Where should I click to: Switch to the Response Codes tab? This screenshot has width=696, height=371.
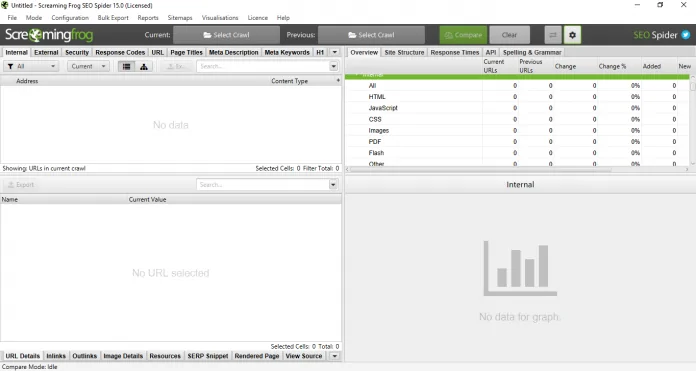tap(120, 52)
